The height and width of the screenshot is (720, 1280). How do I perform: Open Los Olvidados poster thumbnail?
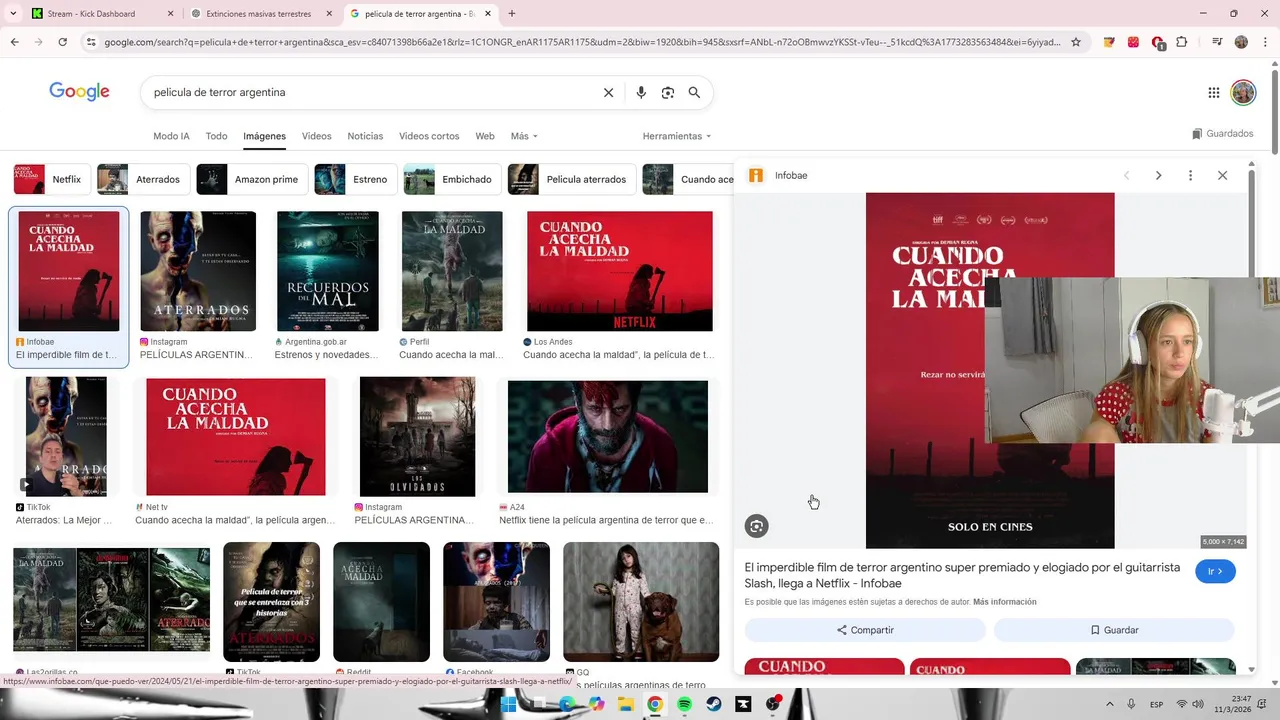click(417, 436)
